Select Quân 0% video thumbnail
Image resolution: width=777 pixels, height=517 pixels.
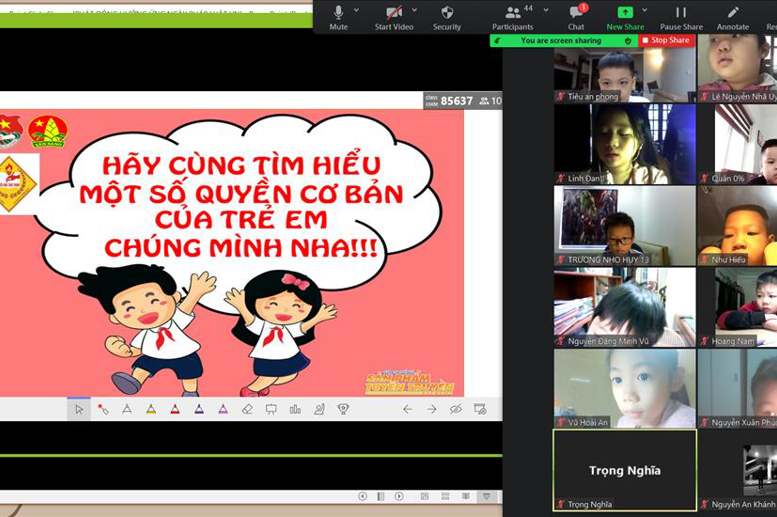737,144
